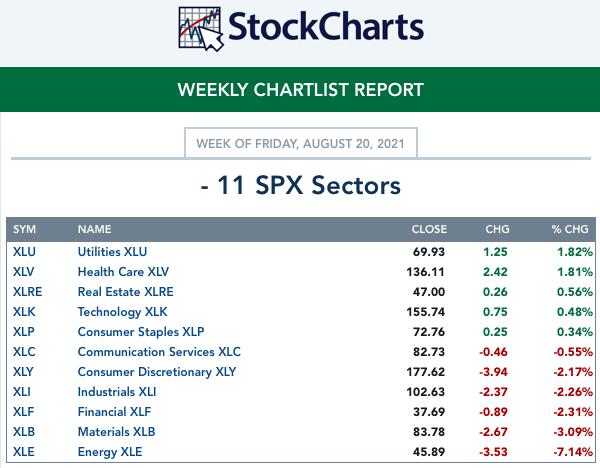Click the Weekly ChartList Report banner
The height and width of the screenshot is (468, 600).
tap(300, 90)
